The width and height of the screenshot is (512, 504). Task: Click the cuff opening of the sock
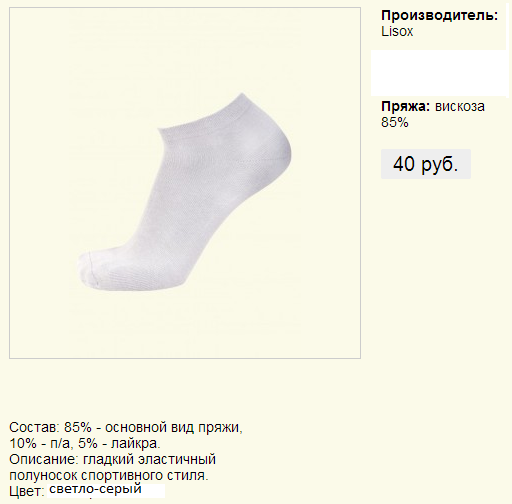pyautogui.click(x=200, y=113)
